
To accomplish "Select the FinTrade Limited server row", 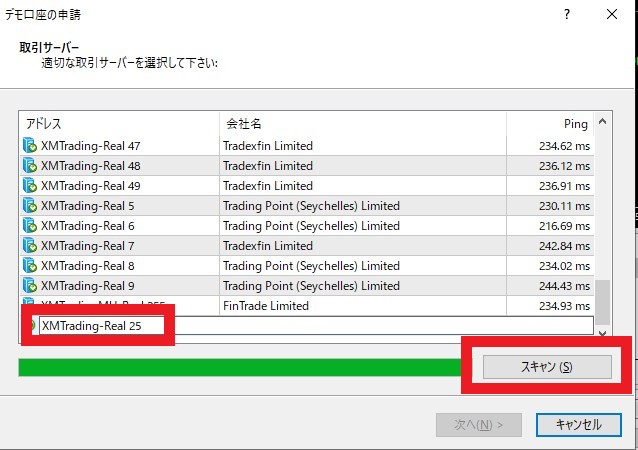I will [300, 306].
